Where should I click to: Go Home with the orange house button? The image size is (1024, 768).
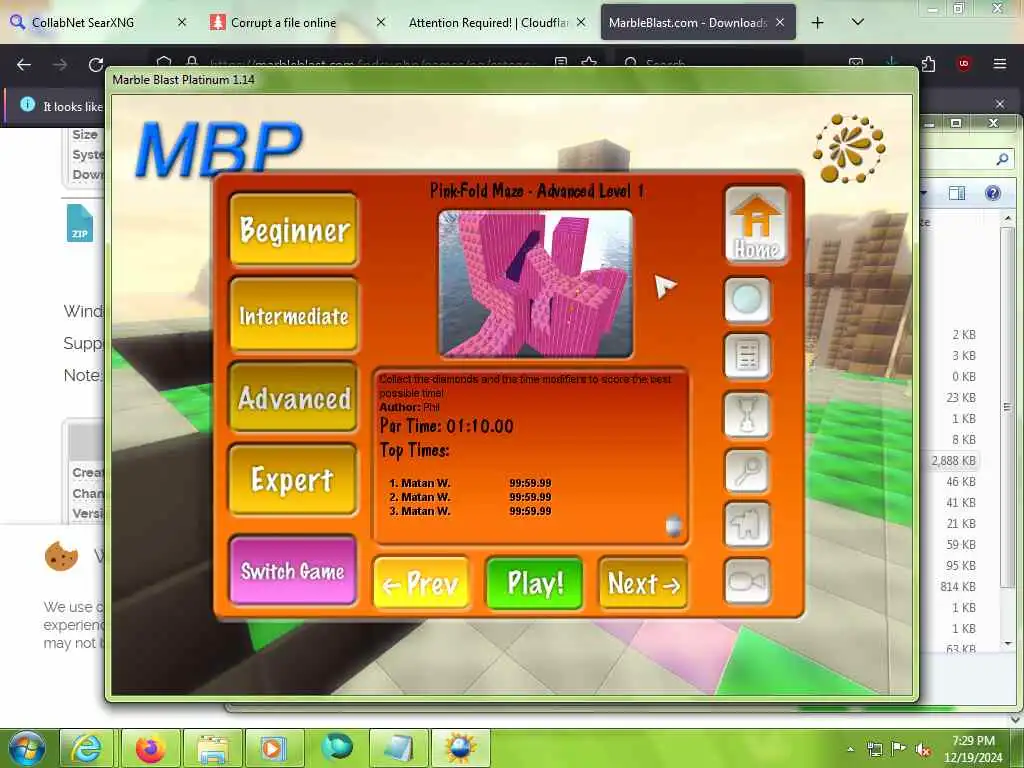point(756,225)
